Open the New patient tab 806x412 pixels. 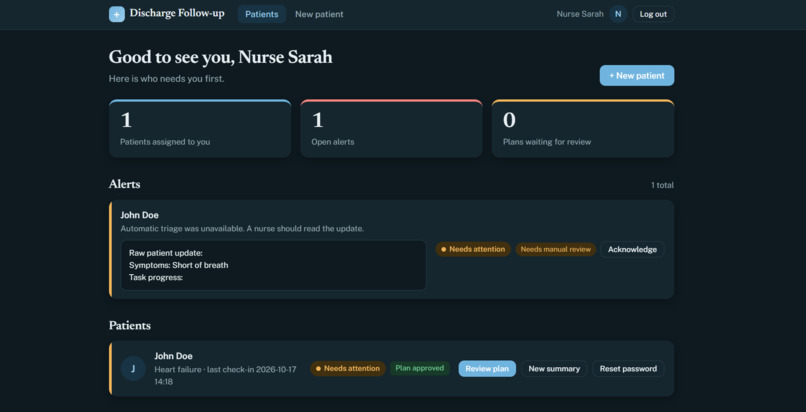(319, 14)
